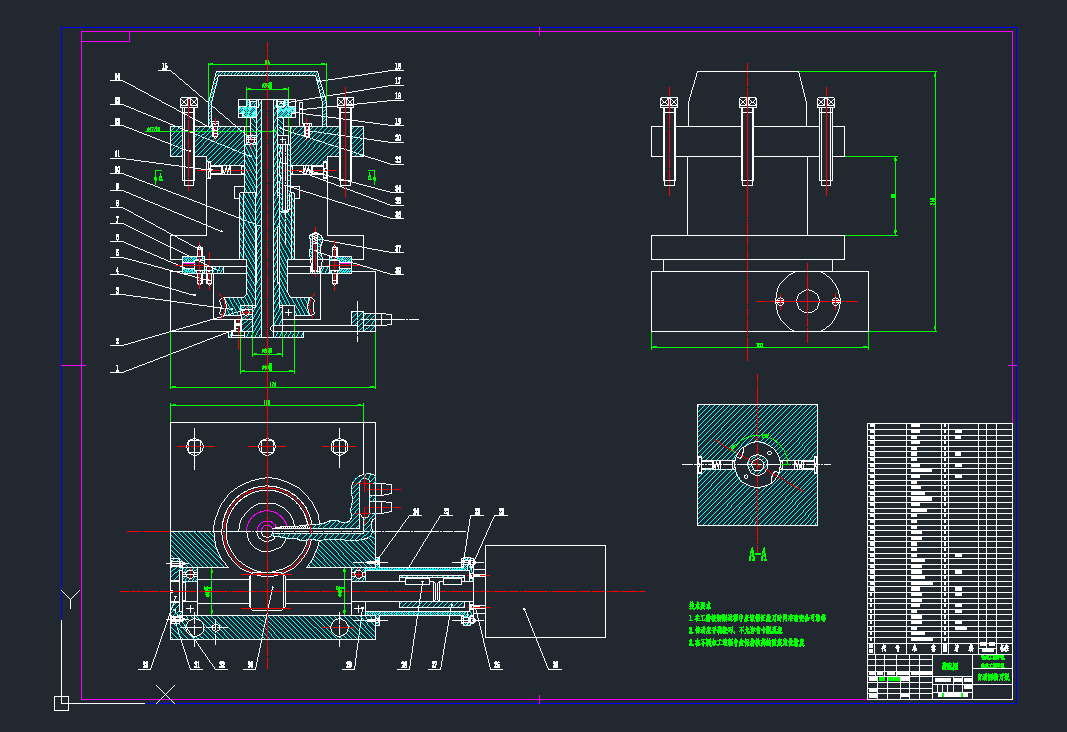Click the Y-axis marker on the left border

coord(68,599)
